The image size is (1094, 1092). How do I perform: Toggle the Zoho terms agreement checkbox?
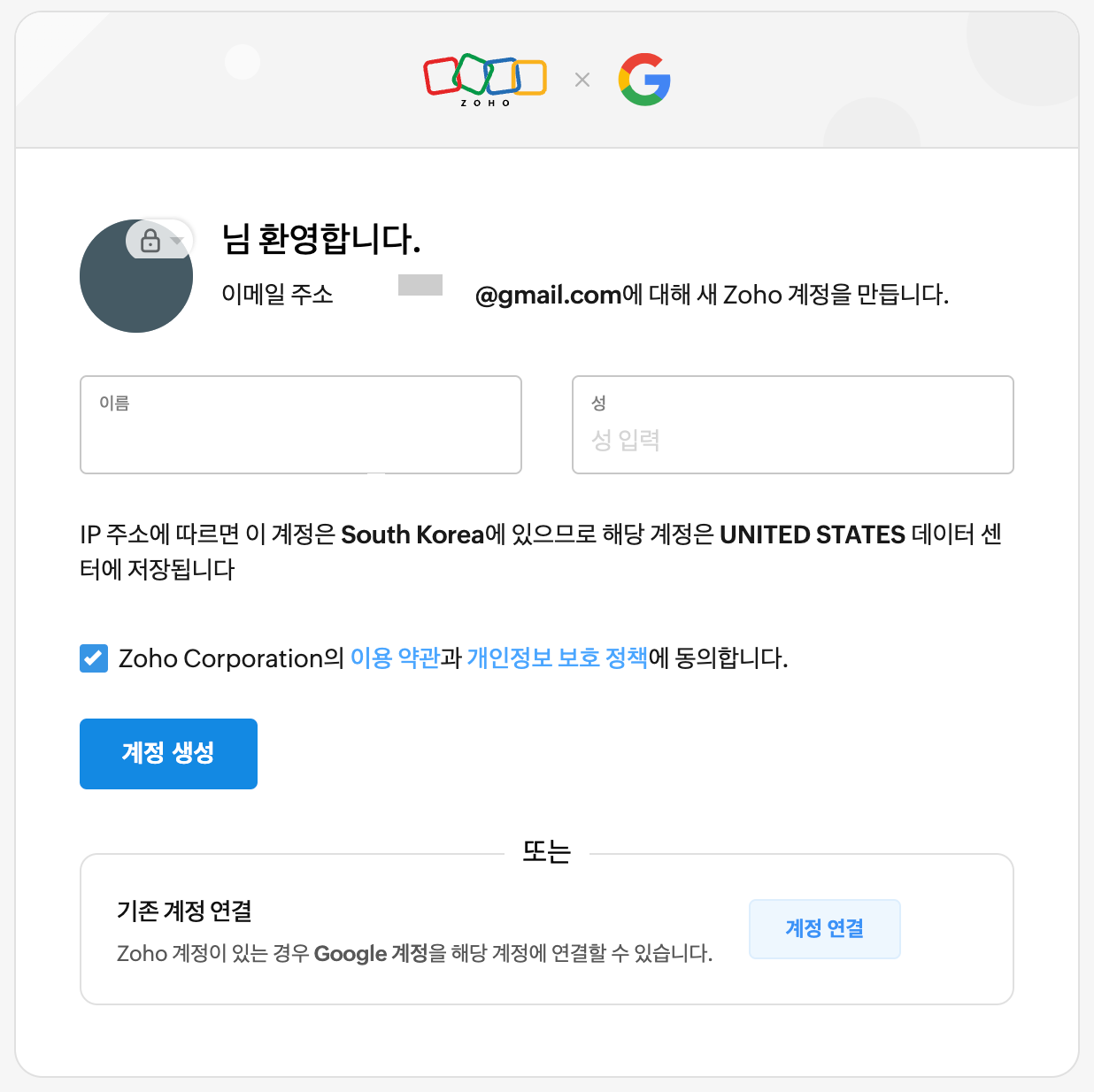[94, 658]
